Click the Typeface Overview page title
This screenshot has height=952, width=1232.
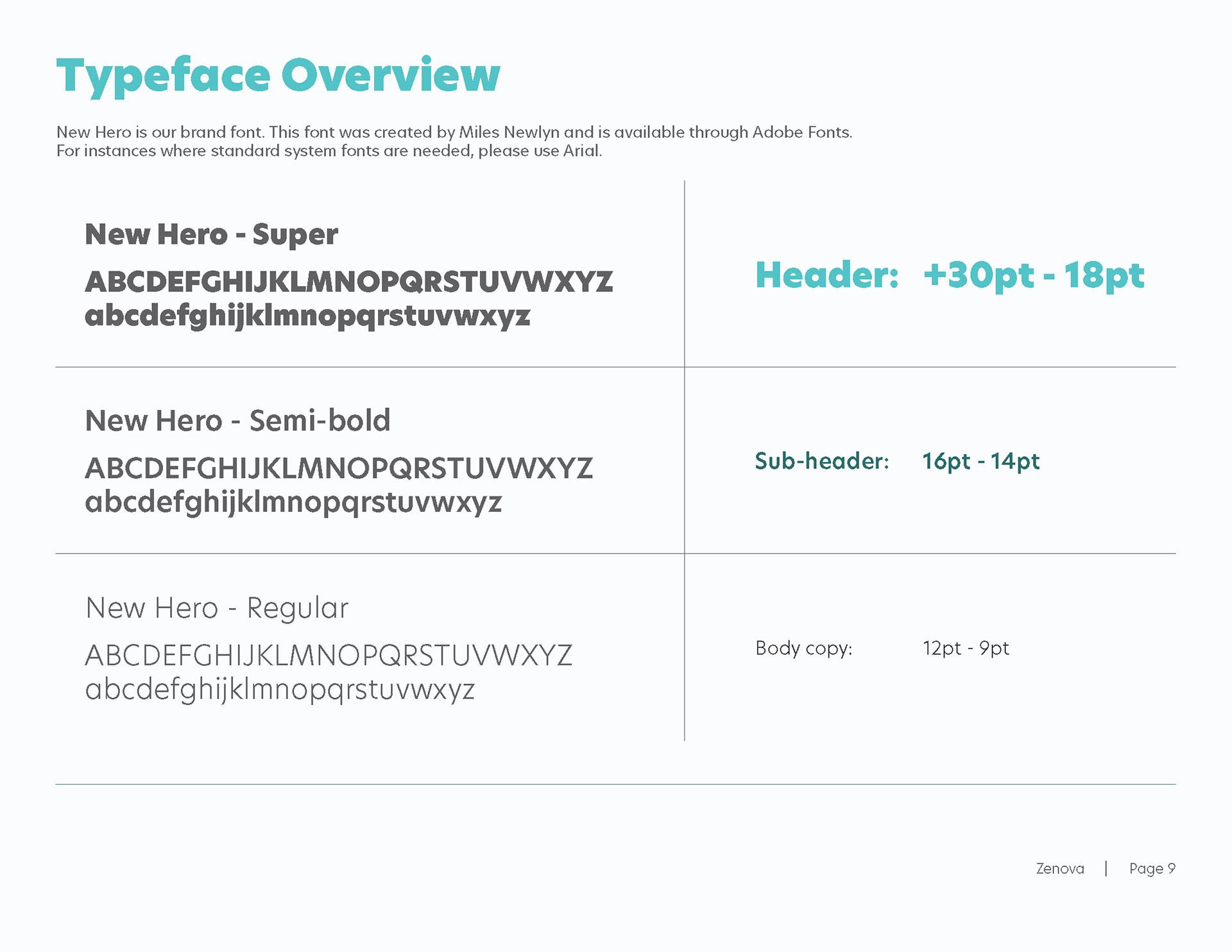[278, 76]
